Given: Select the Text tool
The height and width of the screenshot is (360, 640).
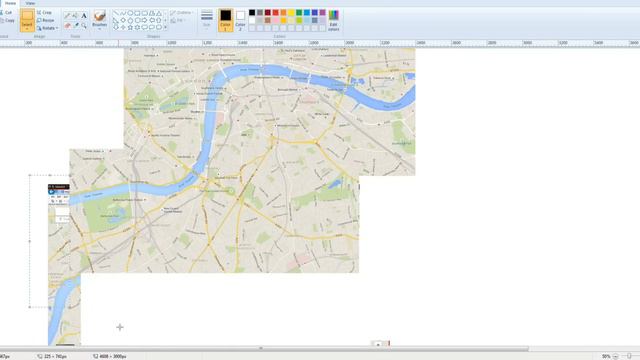Looking at the screenshot, I should pos(84,16).
